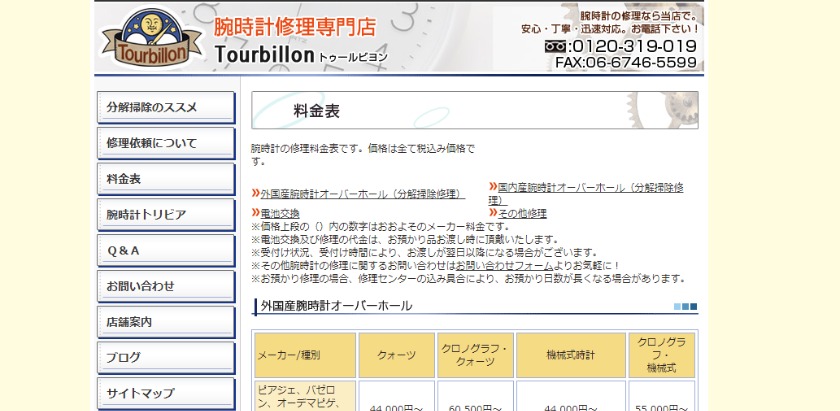Open the 腕時計トリビア page

166,215
